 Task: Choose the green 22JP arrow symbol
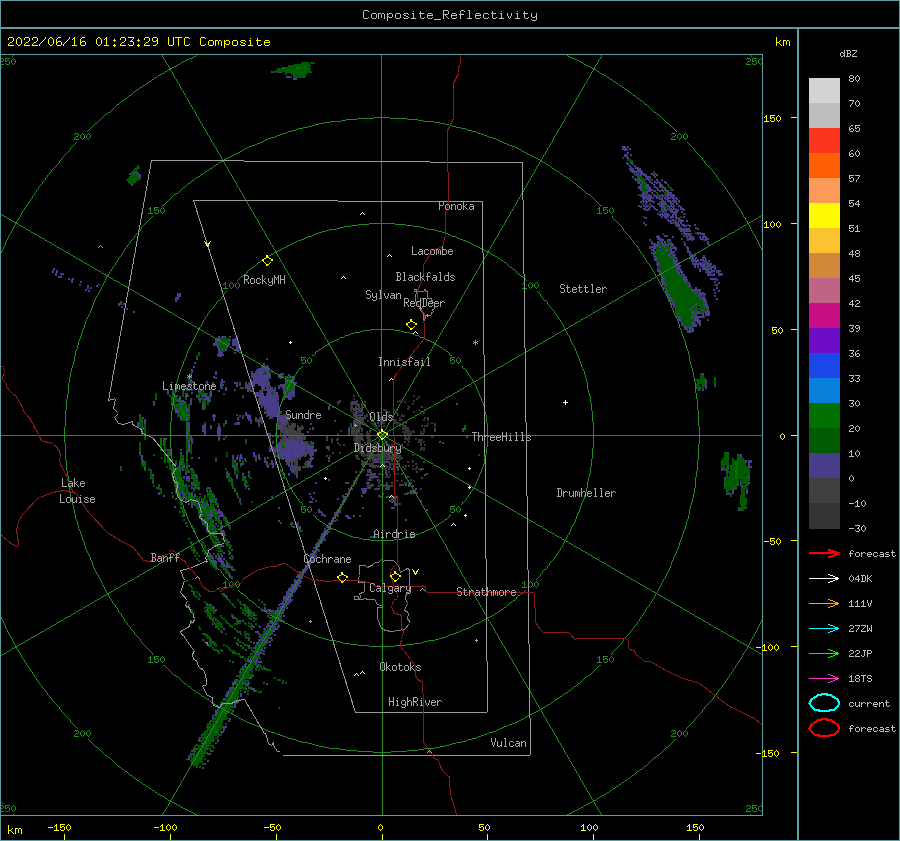(824, 653)
